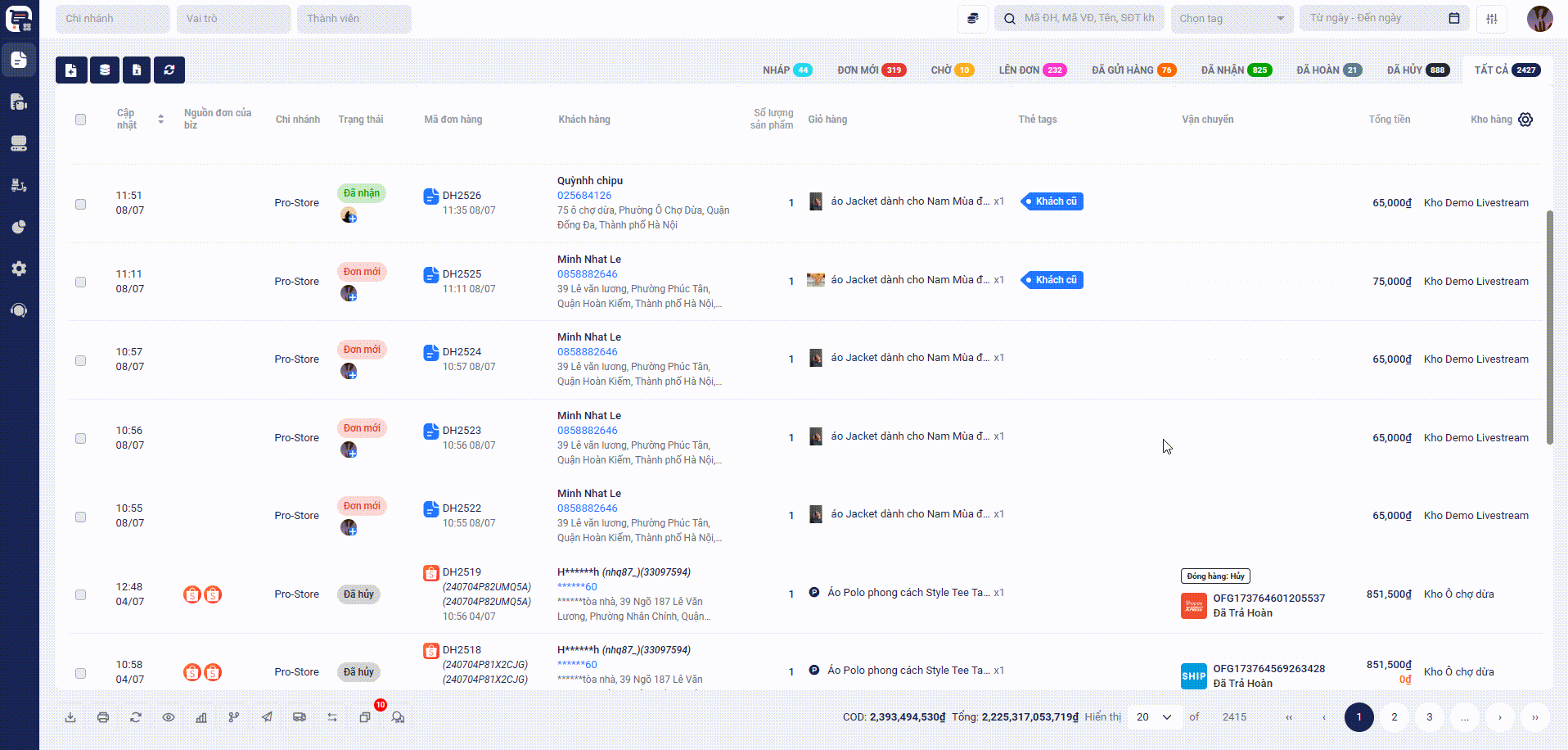Click the bar chart statistics icon
The image size is (1568, 750).
[x=201, y=717]
